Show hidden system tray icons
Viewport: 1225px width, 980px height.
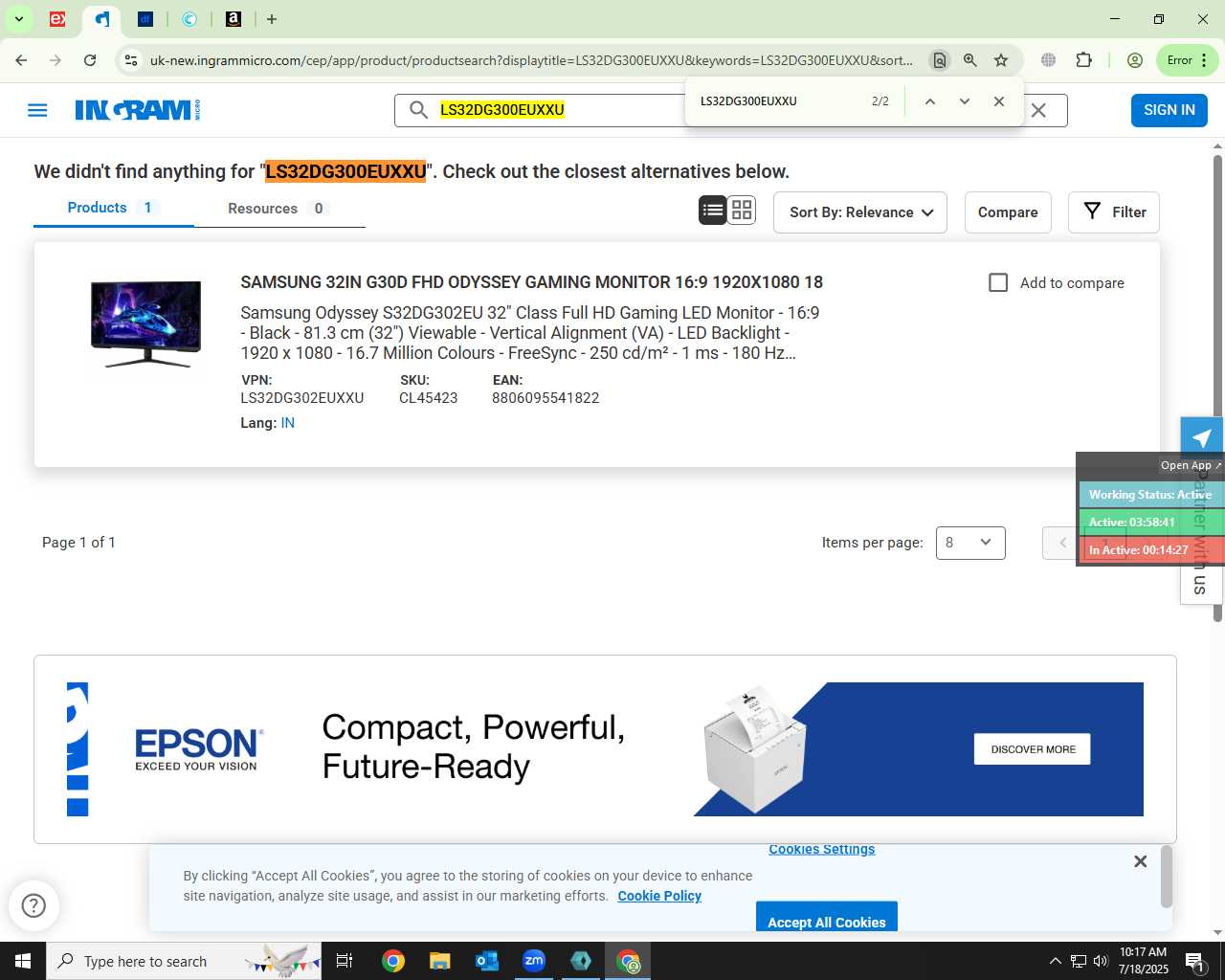[1055, 961]
